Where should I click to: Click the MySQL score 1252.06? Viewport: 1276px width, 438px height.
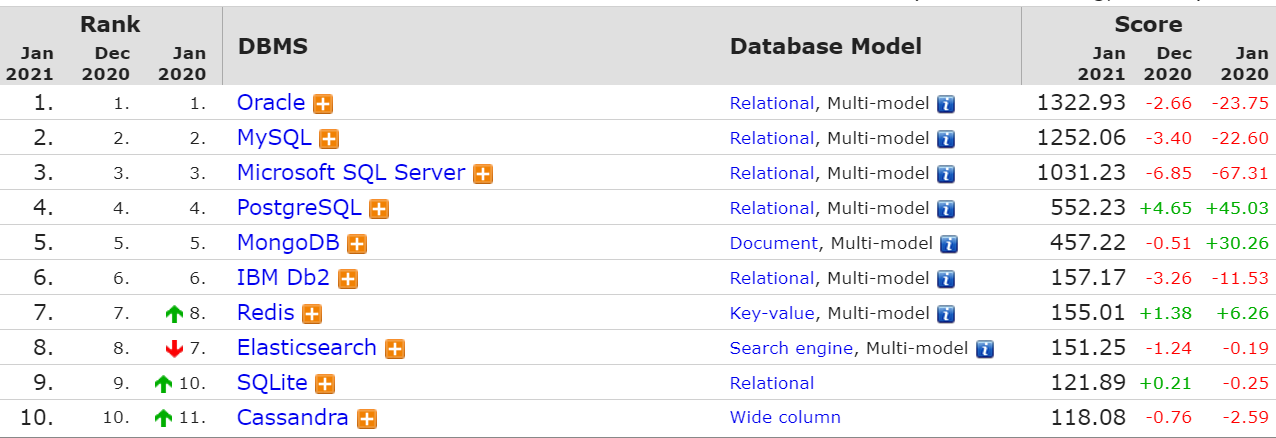[x=1081, y=138]
